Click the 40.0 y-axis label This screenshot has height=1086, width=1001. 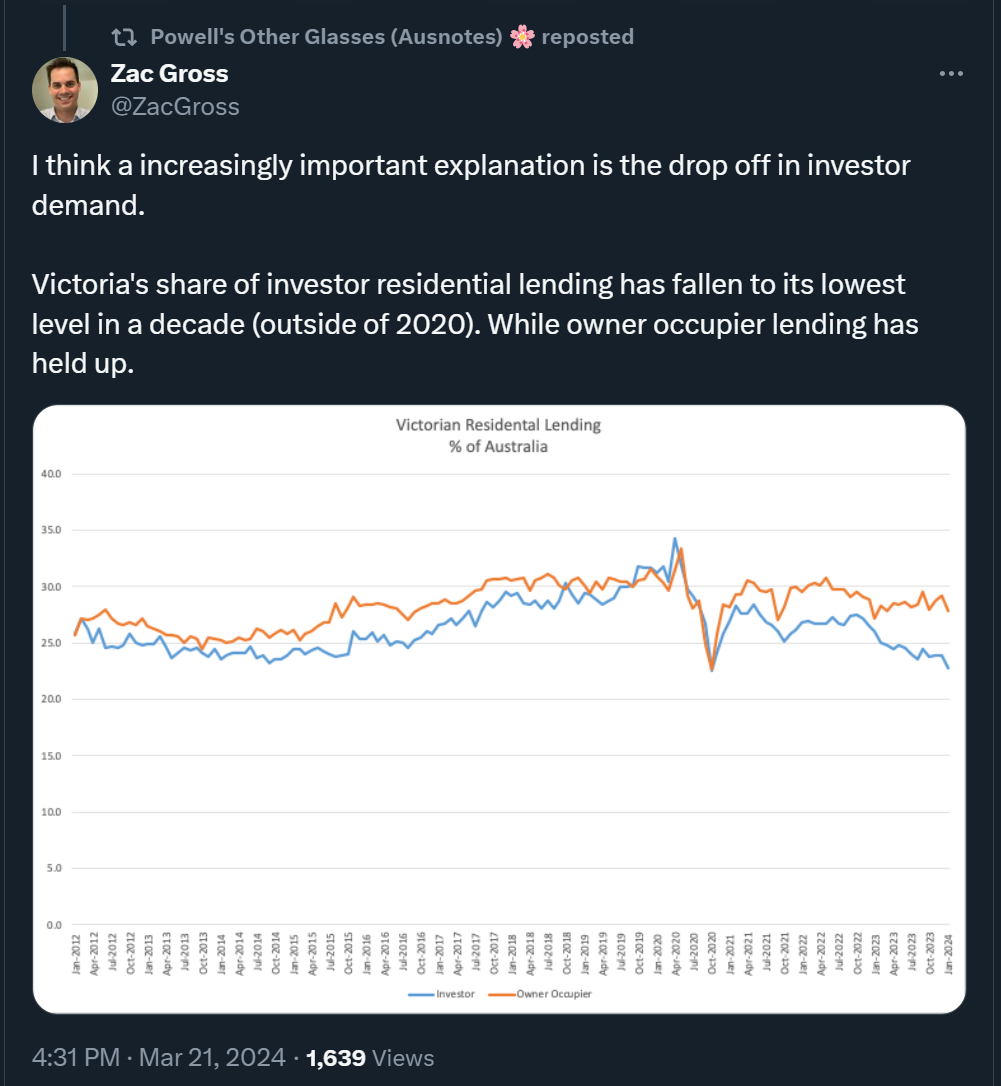point(51,474)
